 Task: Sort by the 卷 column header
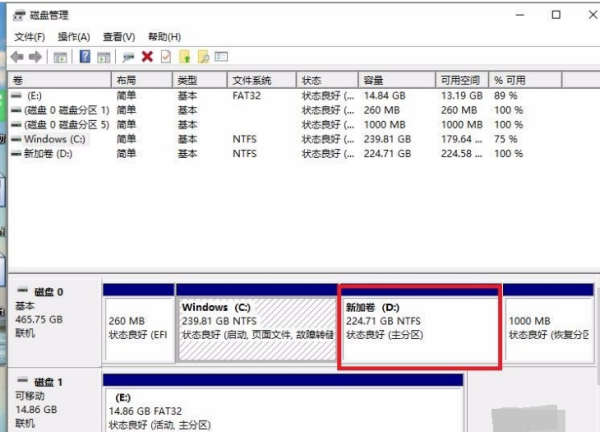pos(60,80)
